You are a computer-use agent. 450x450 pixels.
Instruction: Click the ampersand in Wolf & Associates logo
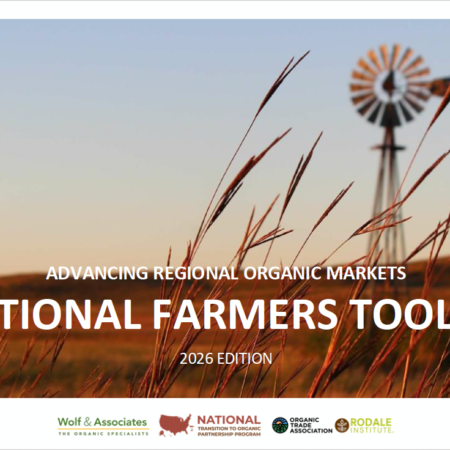pos(87,422)
